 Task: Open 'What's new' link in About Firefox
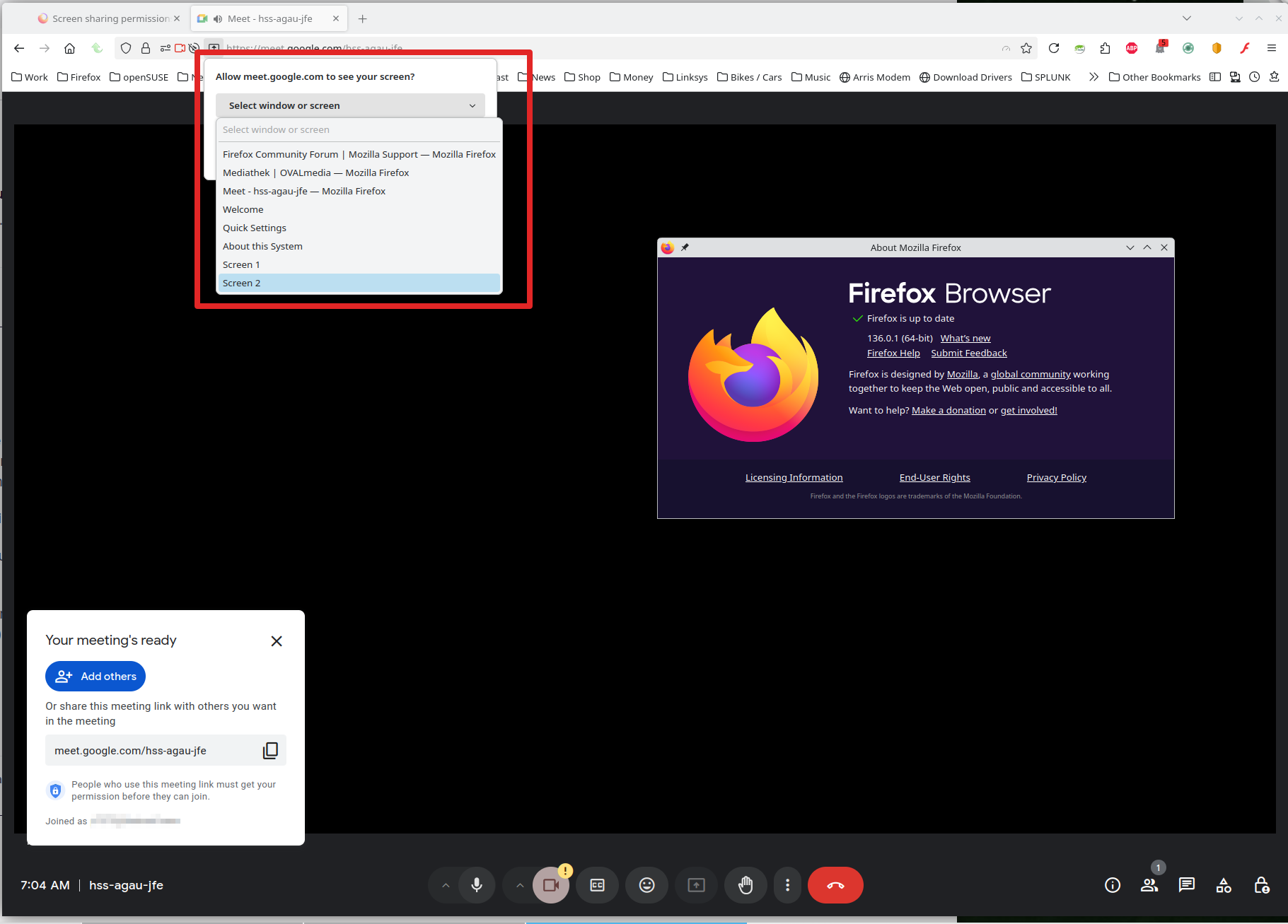(965, 338)
